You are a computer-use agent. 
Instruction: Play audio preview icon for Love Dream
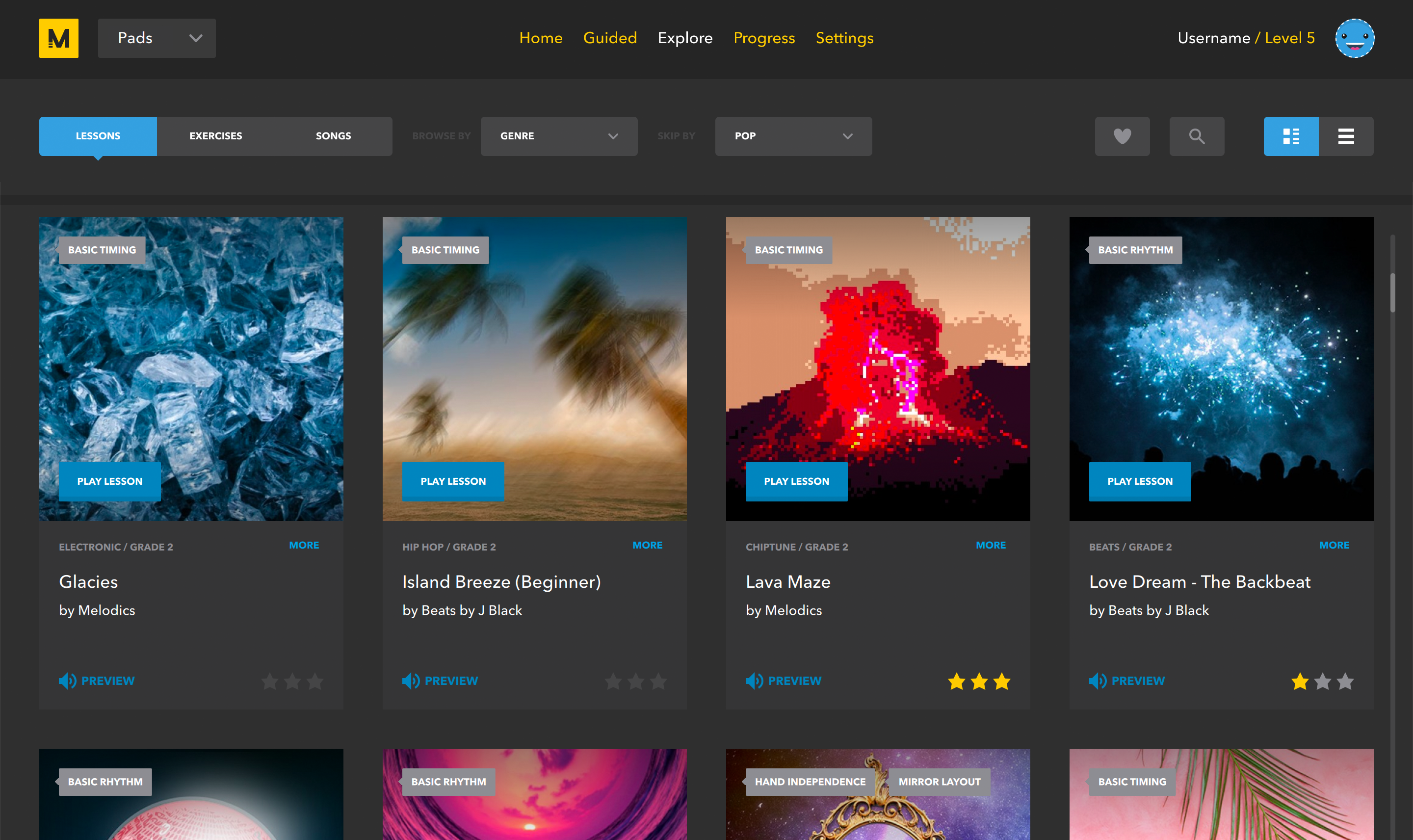1098,681
